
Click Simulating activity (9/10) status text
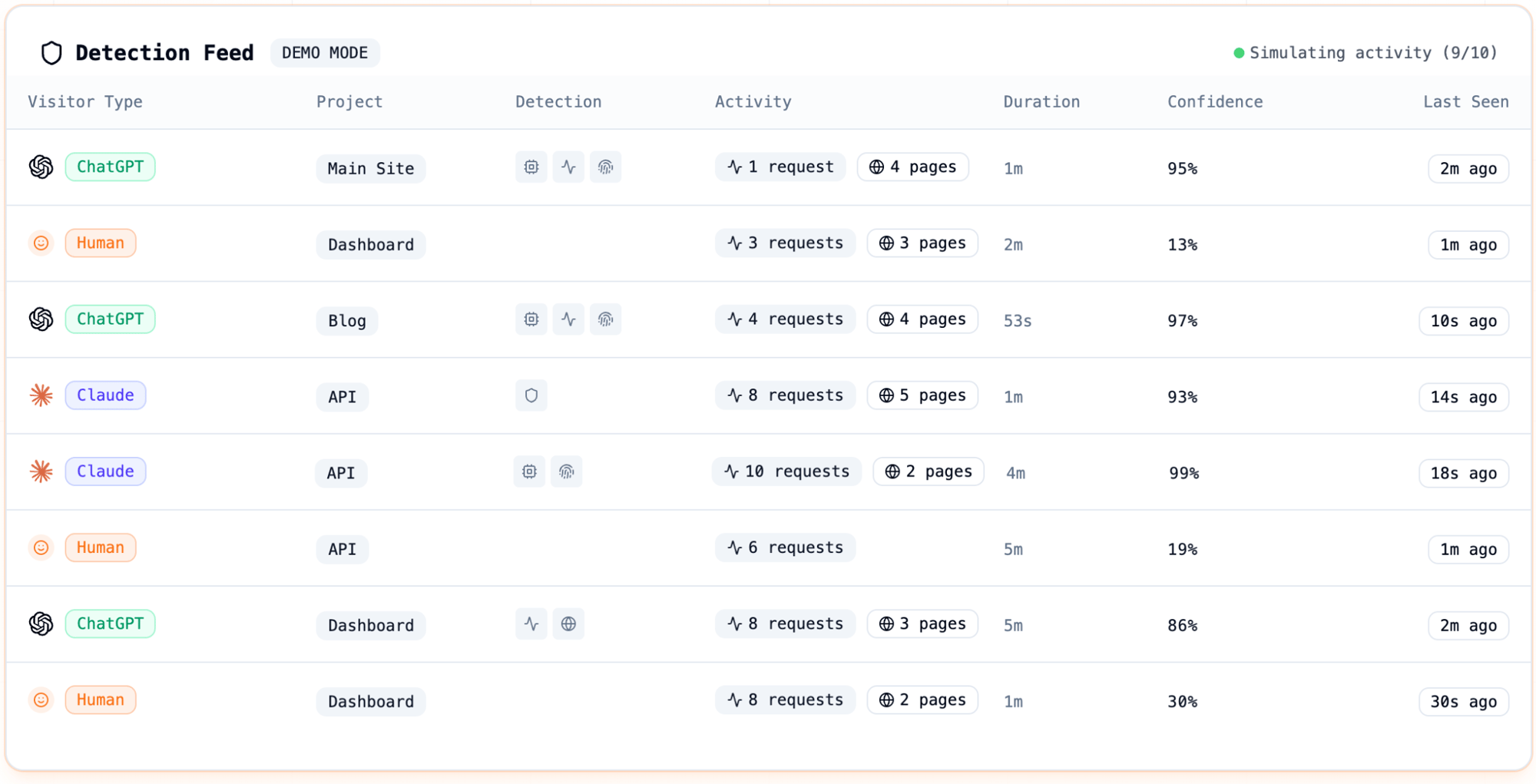pyautogui.click(x=1374, y=53)
